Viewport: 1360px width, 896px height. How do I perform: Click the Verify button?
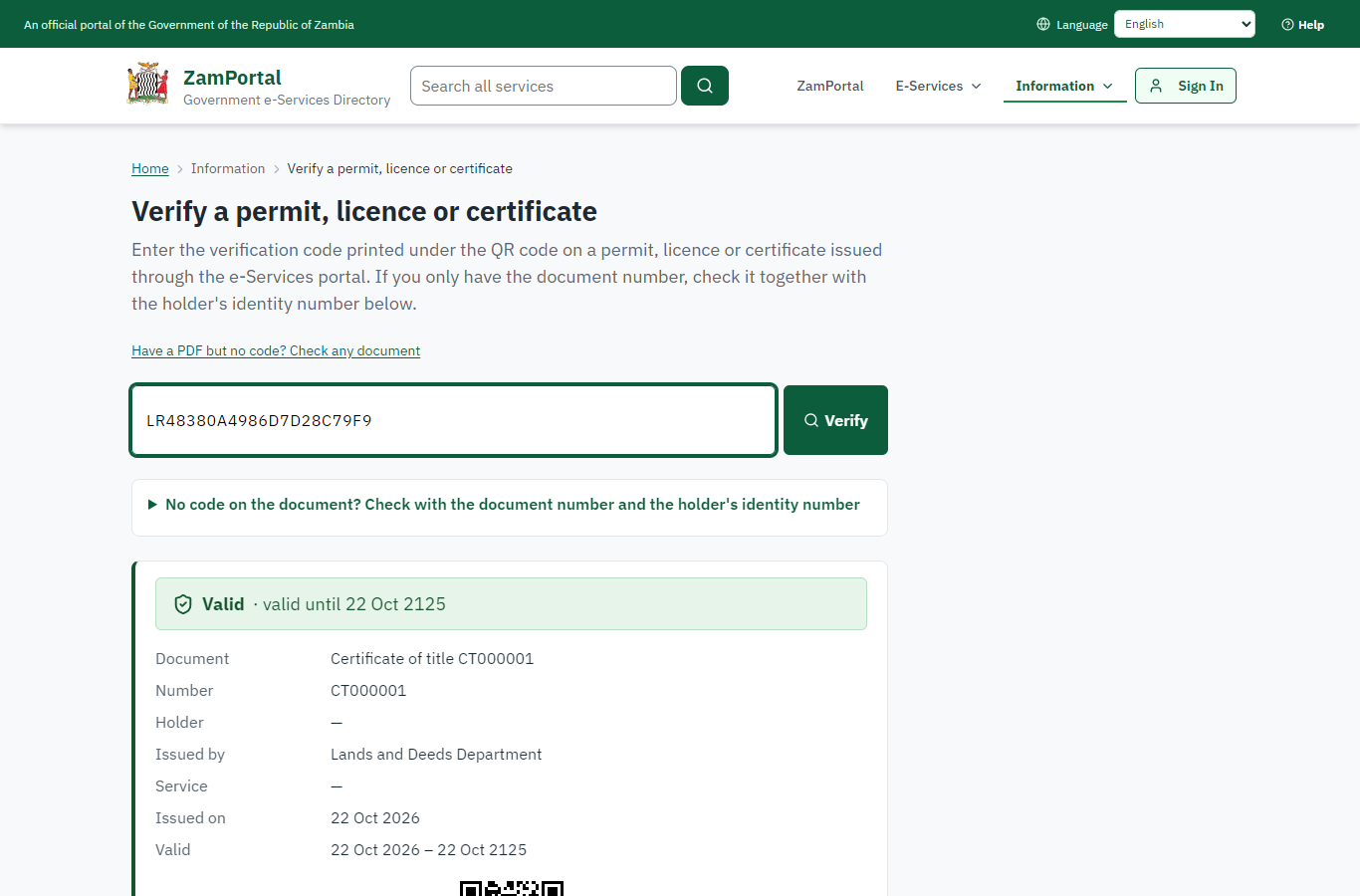[835, 420]
